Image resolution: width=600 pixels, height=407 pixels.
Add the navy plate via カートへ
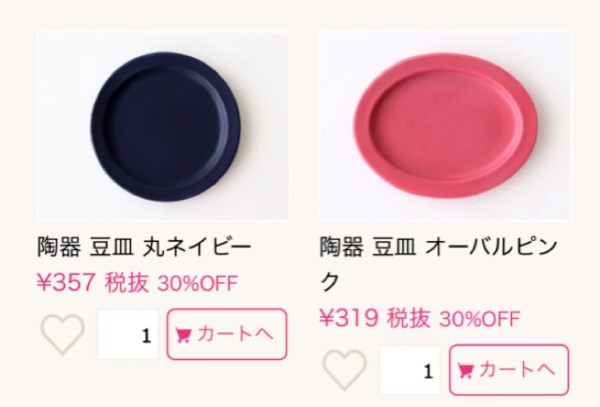(x=227, y=334)
